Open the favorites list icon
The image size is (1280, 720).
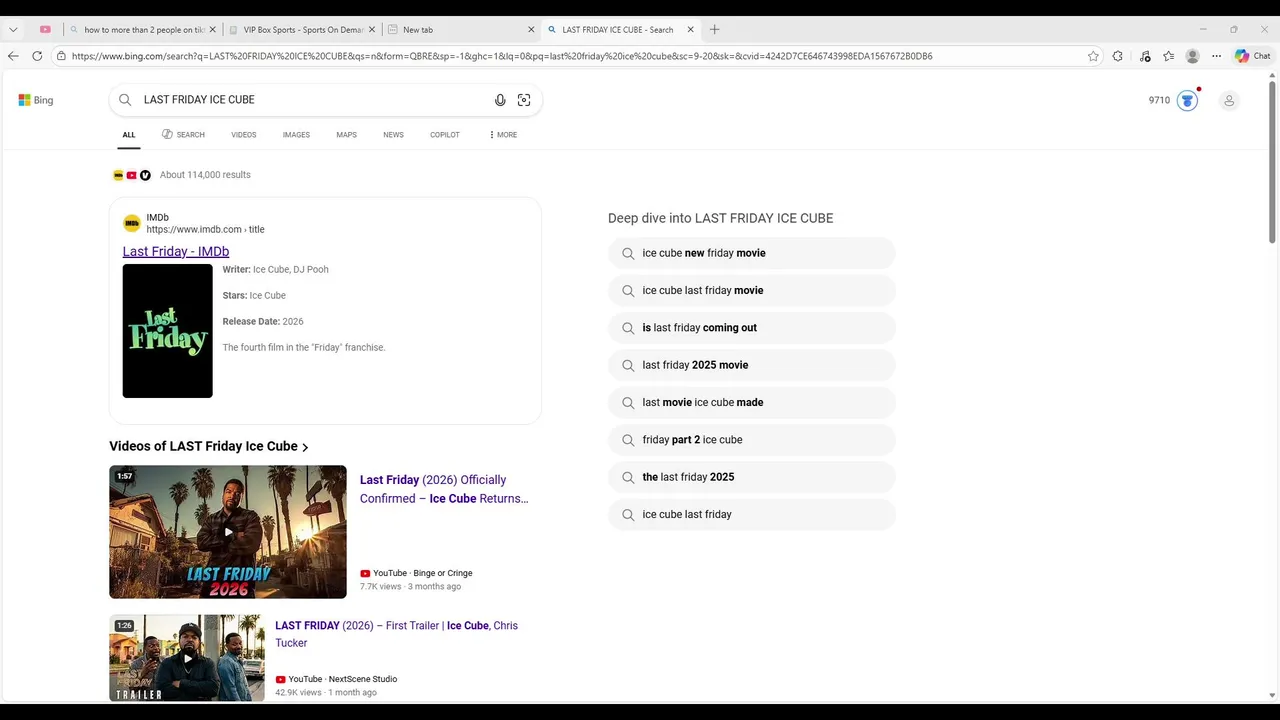pyautogui.click(x=1168, y=56)
